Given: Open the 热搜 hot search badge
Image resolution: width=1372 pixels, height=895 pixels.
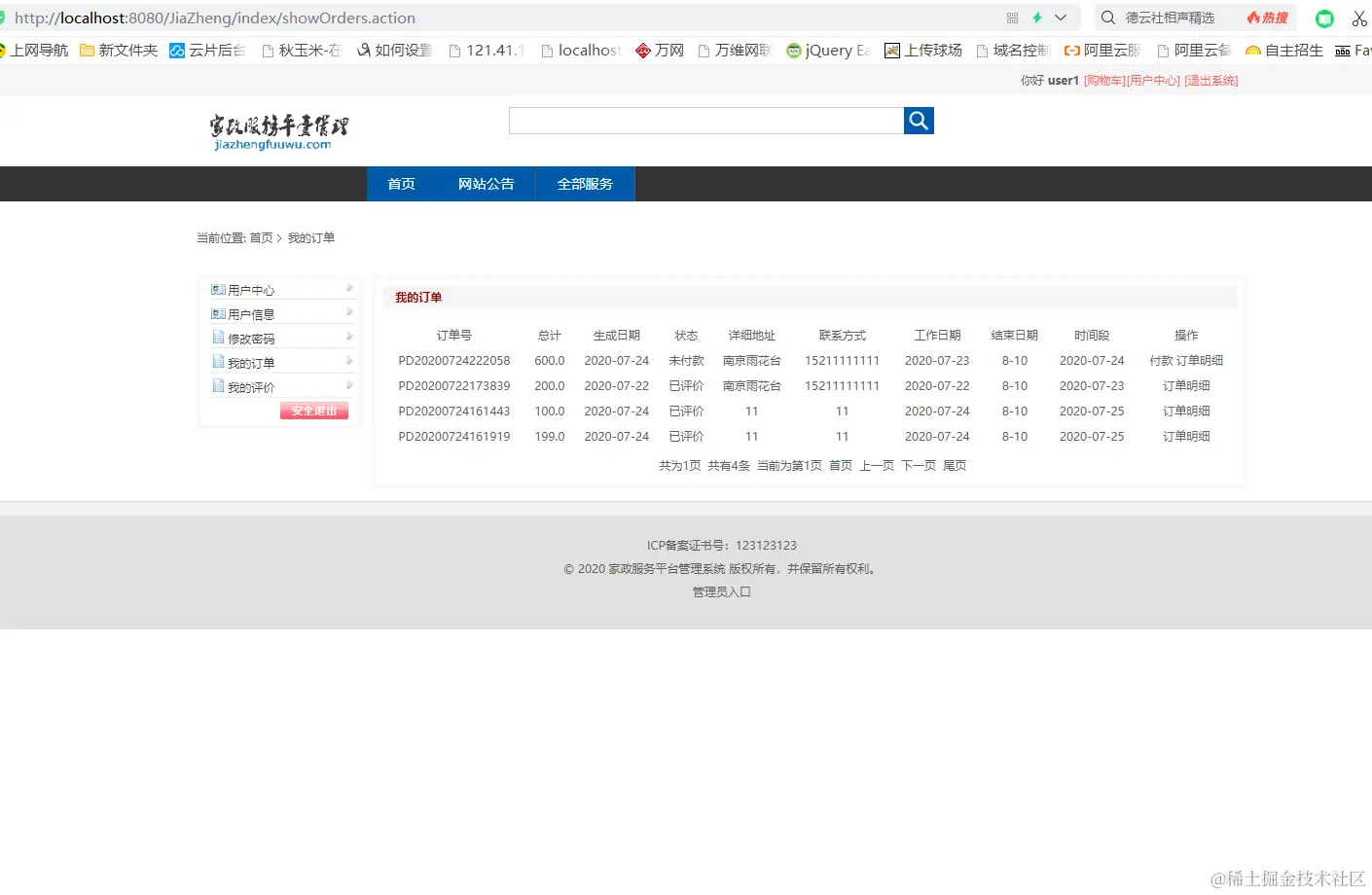Looking at the screenshot, I should click(1267, 18).
